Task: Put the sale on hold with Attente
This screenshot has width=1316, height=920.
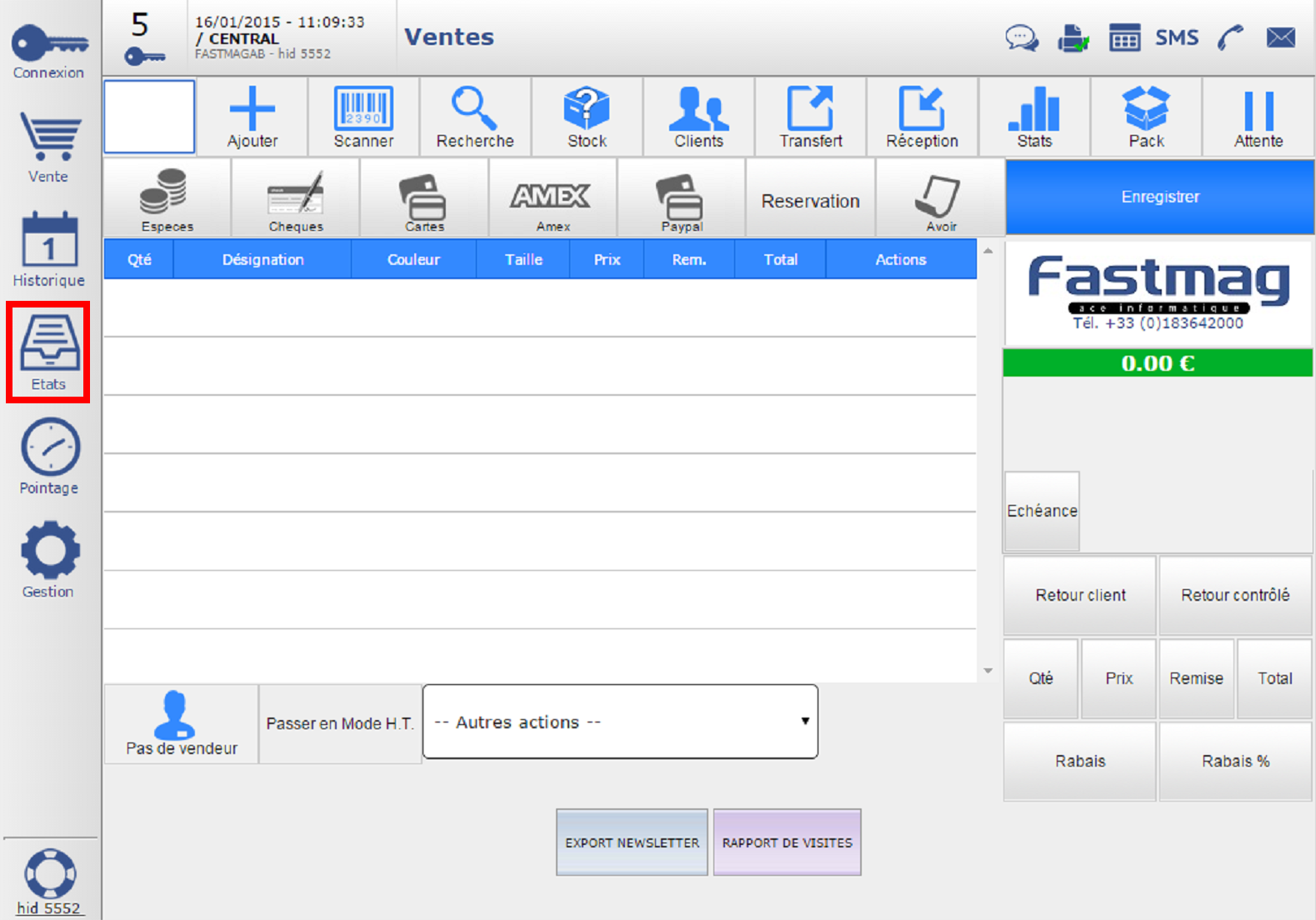Action: (x=1258, y=117)
